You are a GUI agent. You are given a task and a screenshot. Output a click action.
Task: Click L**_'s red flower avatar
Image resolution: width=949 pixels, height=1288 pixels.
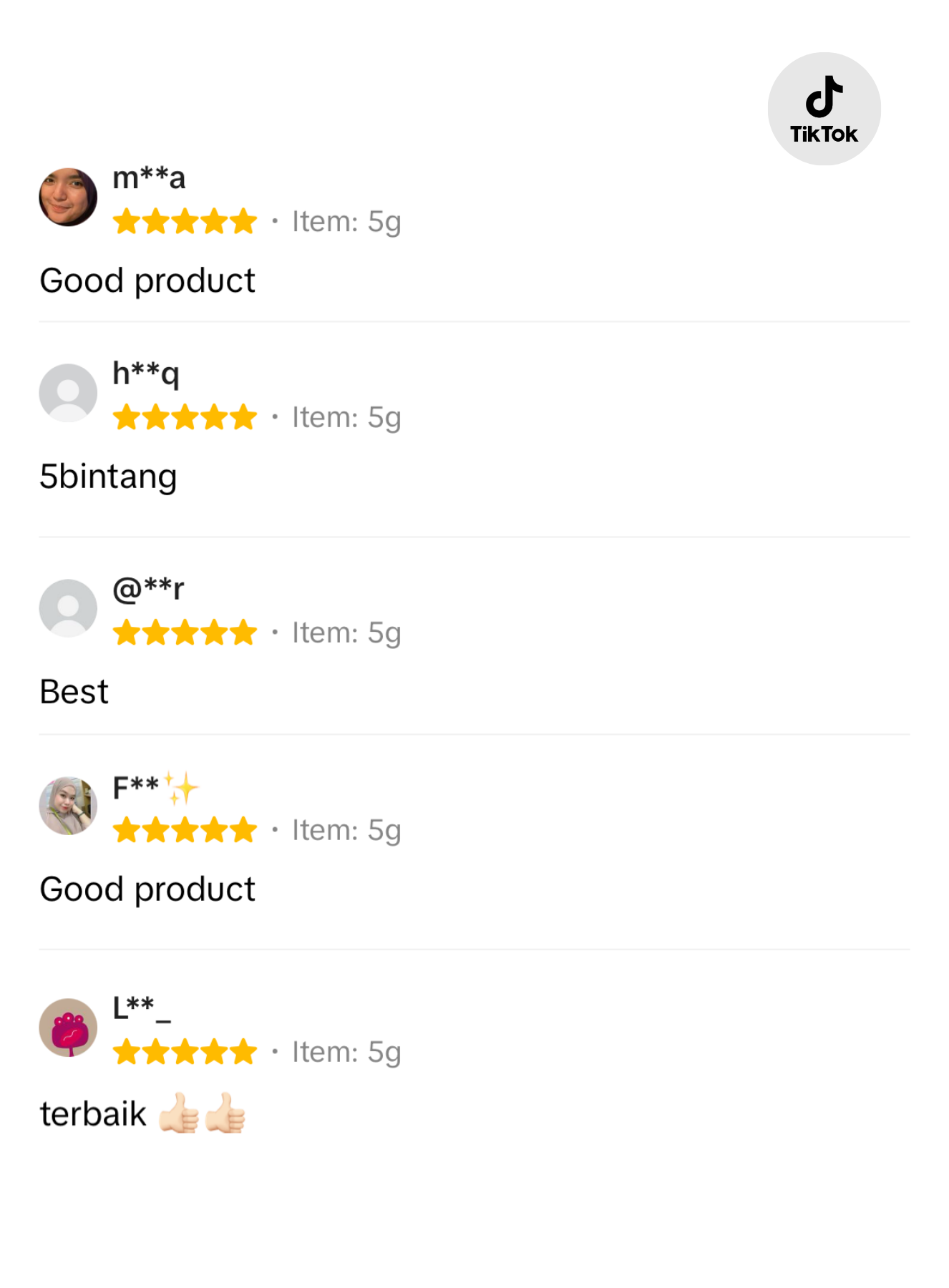point(68,1028)
